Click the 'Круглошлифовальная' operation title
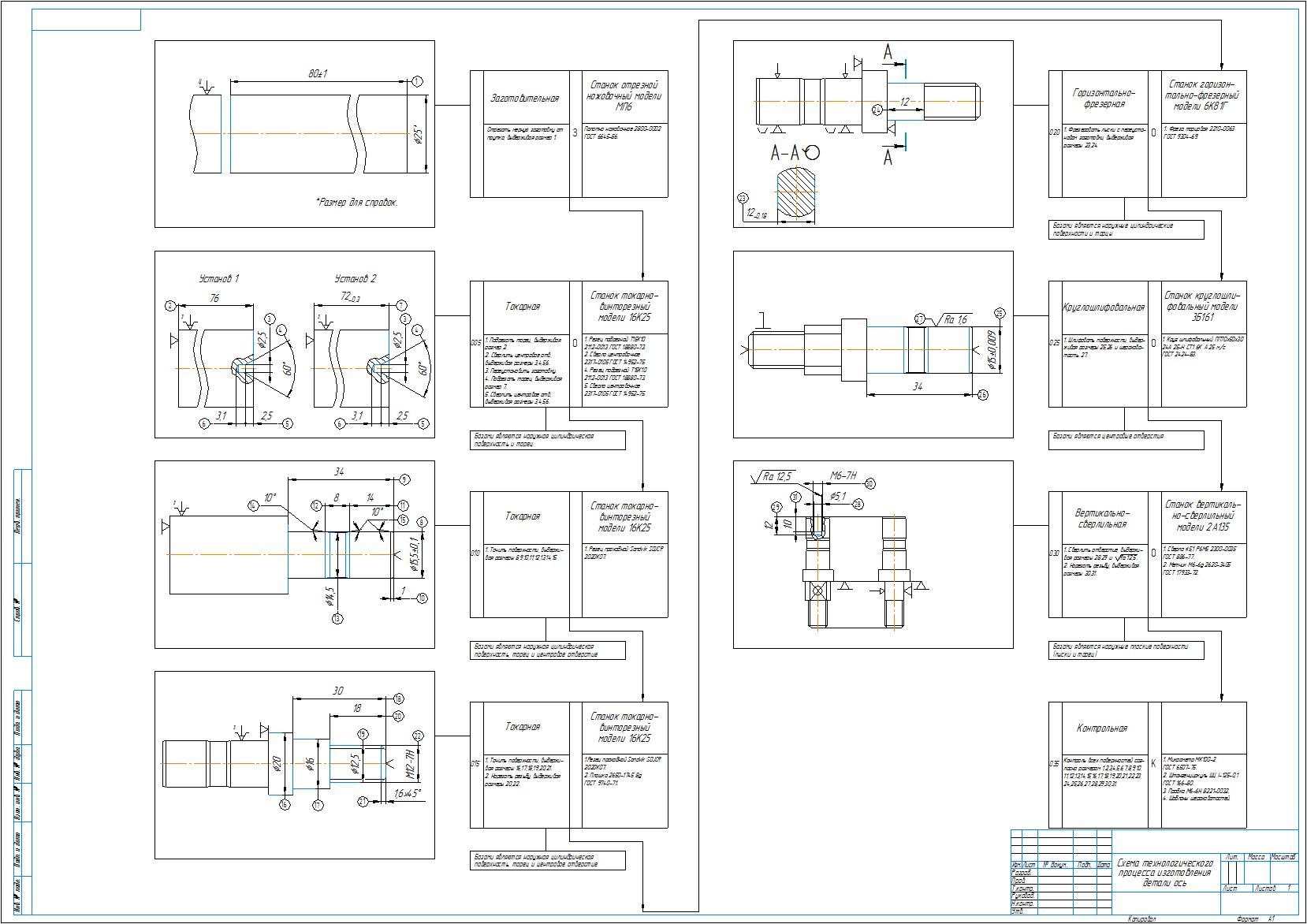Image resolution: width=1307 pixels, height=924 pixels. pos(1104,307)
